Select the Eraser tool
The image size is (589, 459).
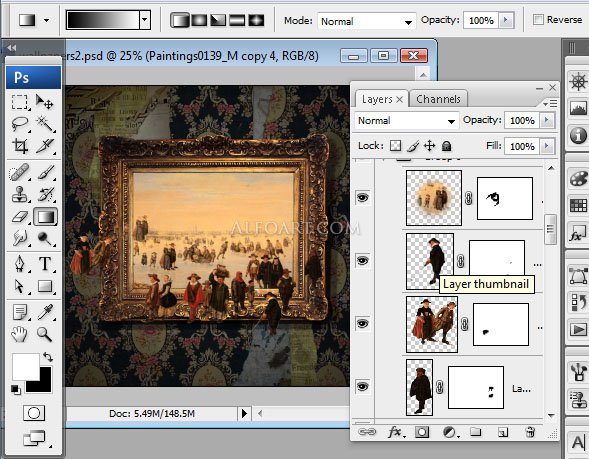tap(20, 217)
